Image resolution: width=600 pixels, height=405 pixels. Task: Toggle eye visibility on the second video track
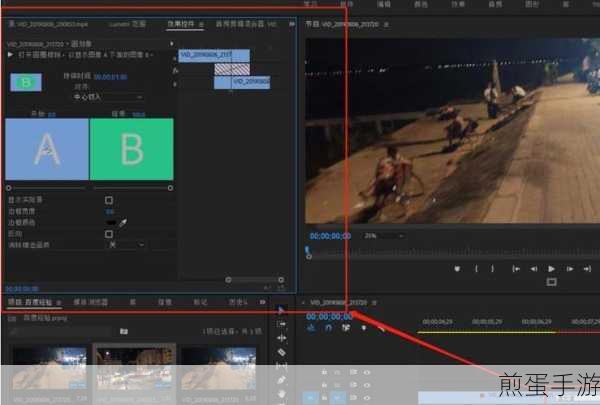pyautogui.click(x=367, y=385)
